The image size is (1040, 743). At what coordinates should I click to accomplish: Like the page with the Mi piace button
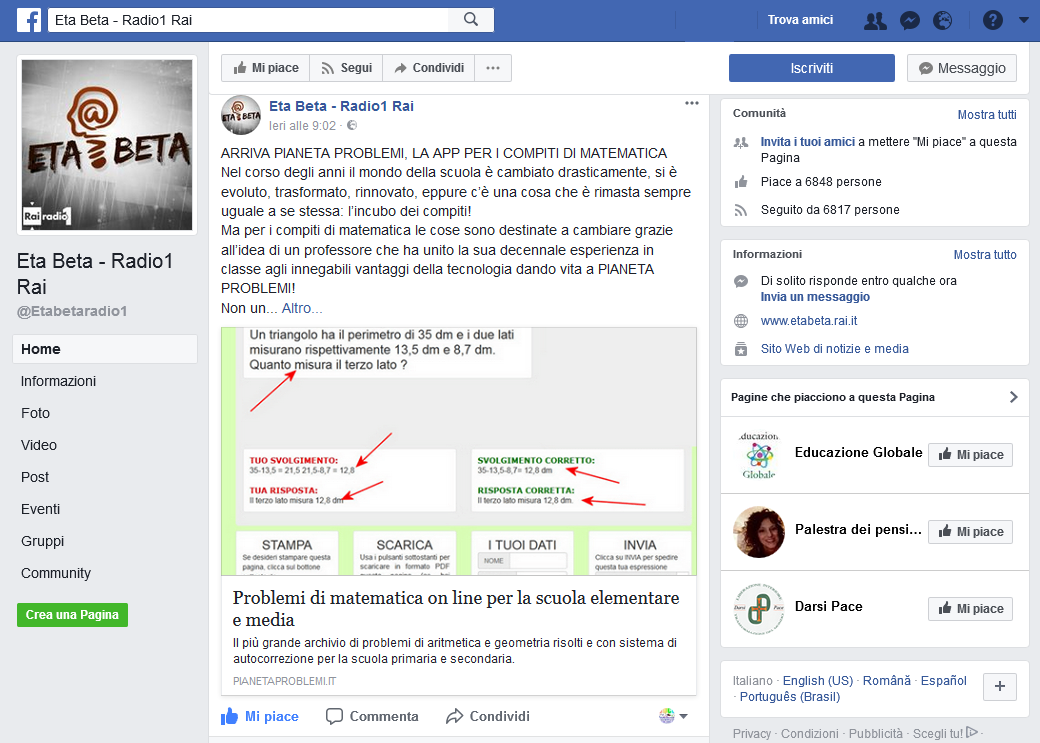point(266,68)
